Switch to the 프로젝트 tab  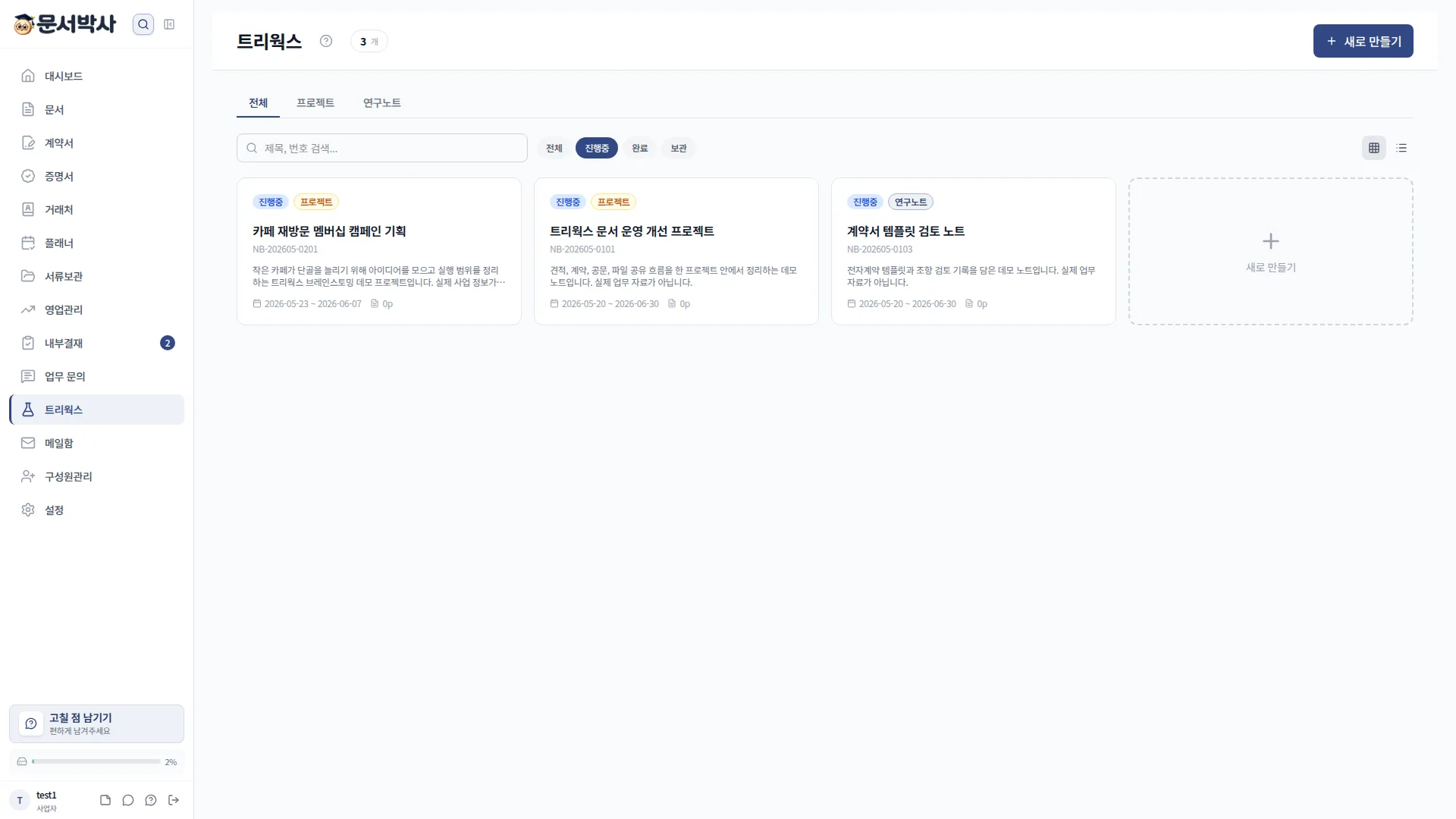[x=315, y=102]
